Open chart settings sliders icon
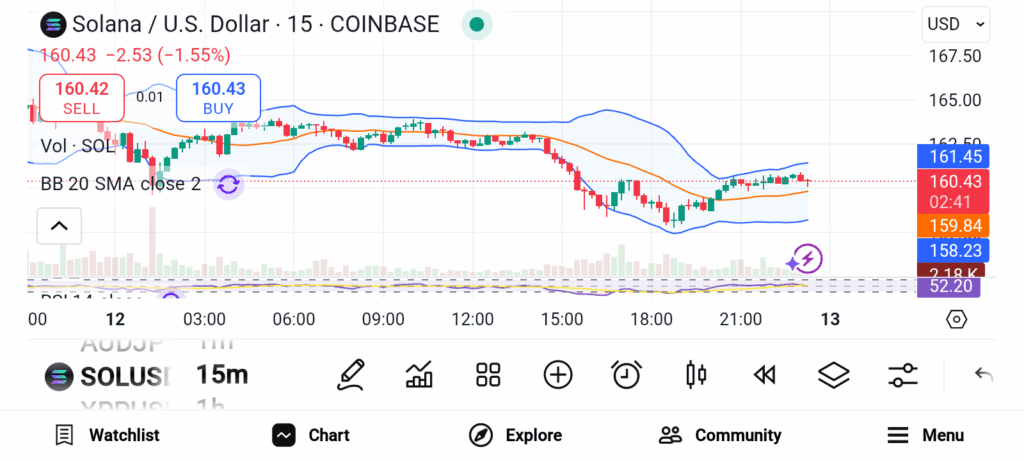Image resolution: width=1024 pixels, height=461 pixels. coord(903,375)
